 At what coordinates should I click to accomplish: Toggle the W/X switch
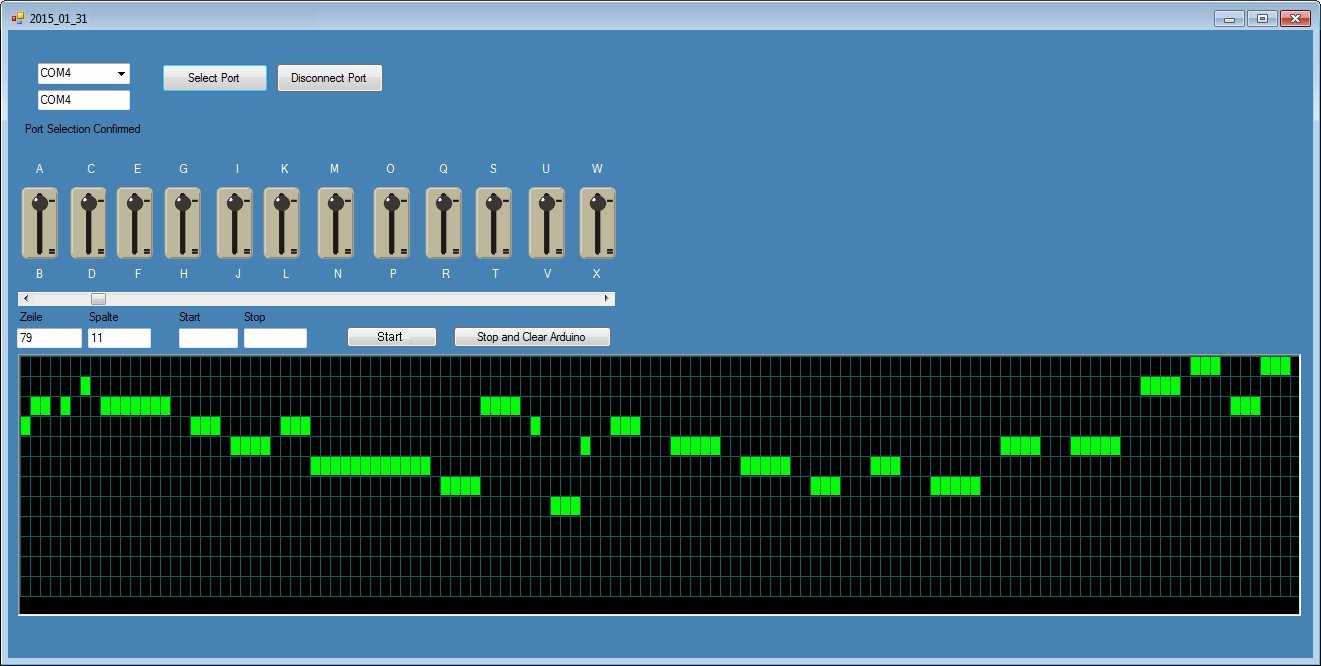tap(597, 223)
